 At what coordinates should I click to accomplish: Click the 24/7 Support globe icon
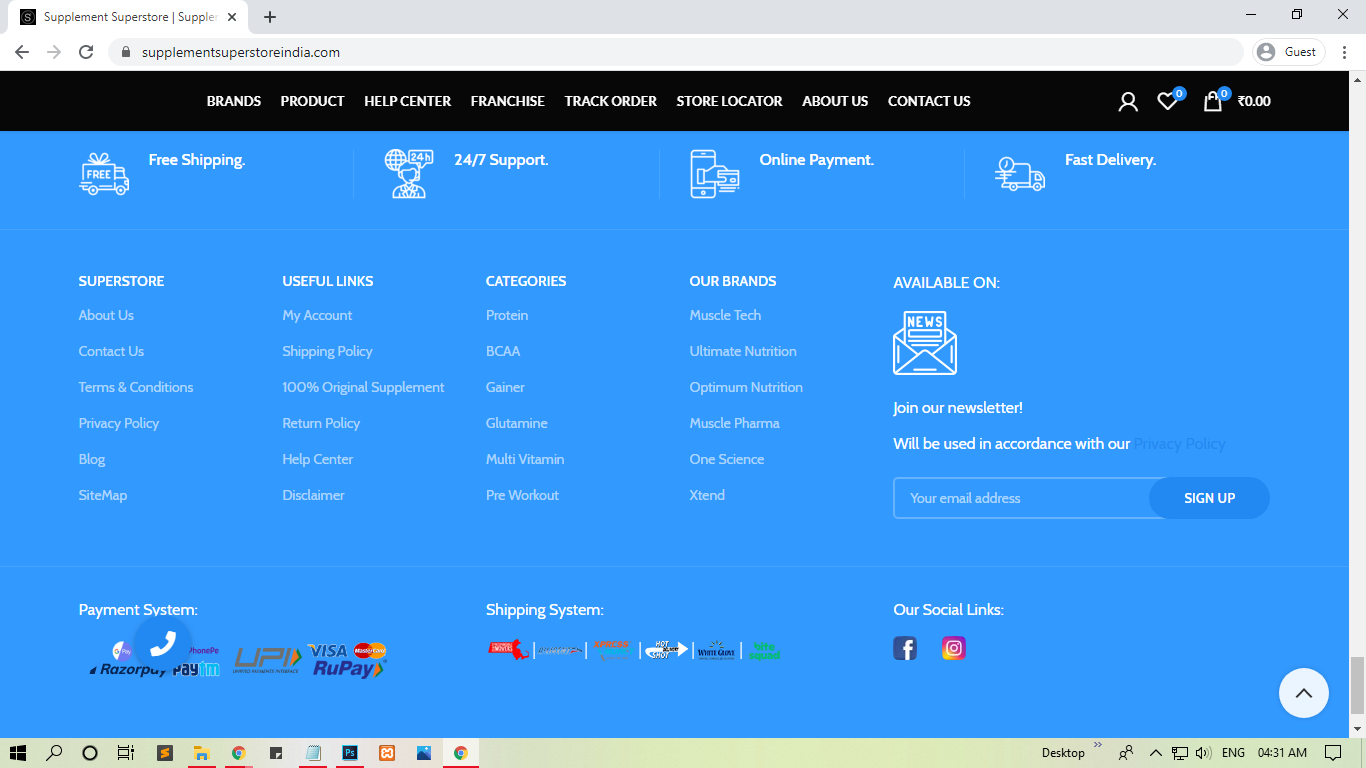point(409,174)
